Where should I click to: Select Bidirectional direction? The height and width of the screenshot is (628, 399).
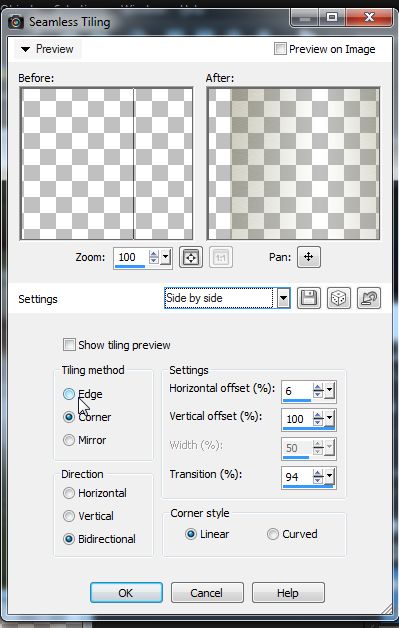pos(69,539)
